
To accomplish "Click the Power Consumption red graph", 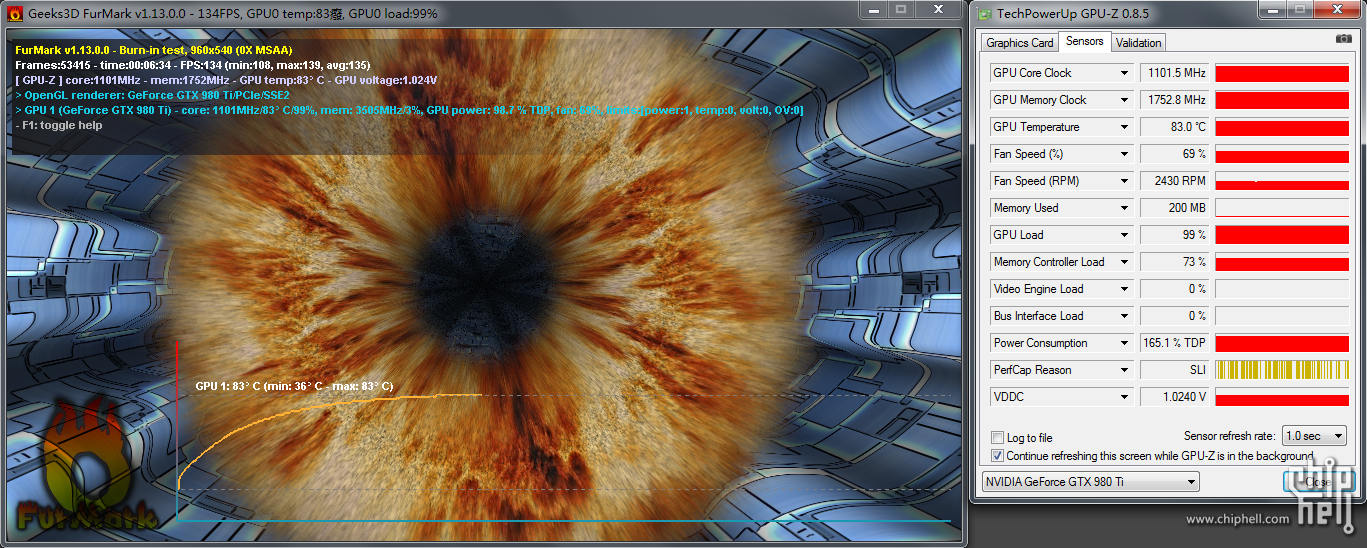I will (1282, 343).
